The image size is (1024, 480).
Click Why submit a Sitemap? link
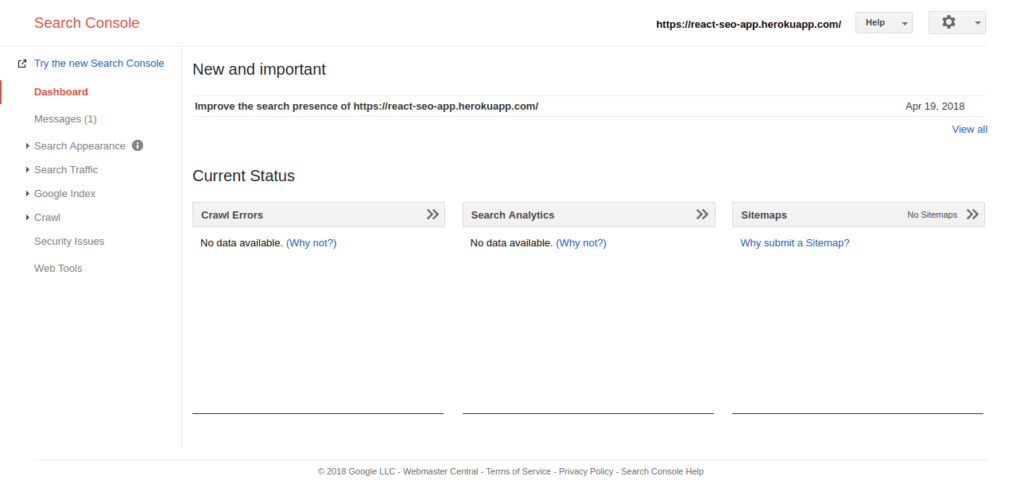point(795,243)
